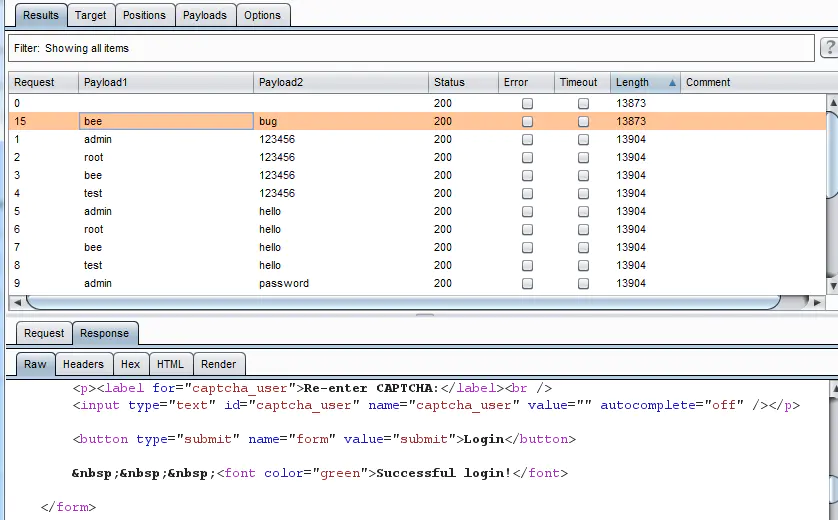Open the HTML view tab
Image resolution: width=838 pixels, height=520 pixels.
[x=170, y=364]
